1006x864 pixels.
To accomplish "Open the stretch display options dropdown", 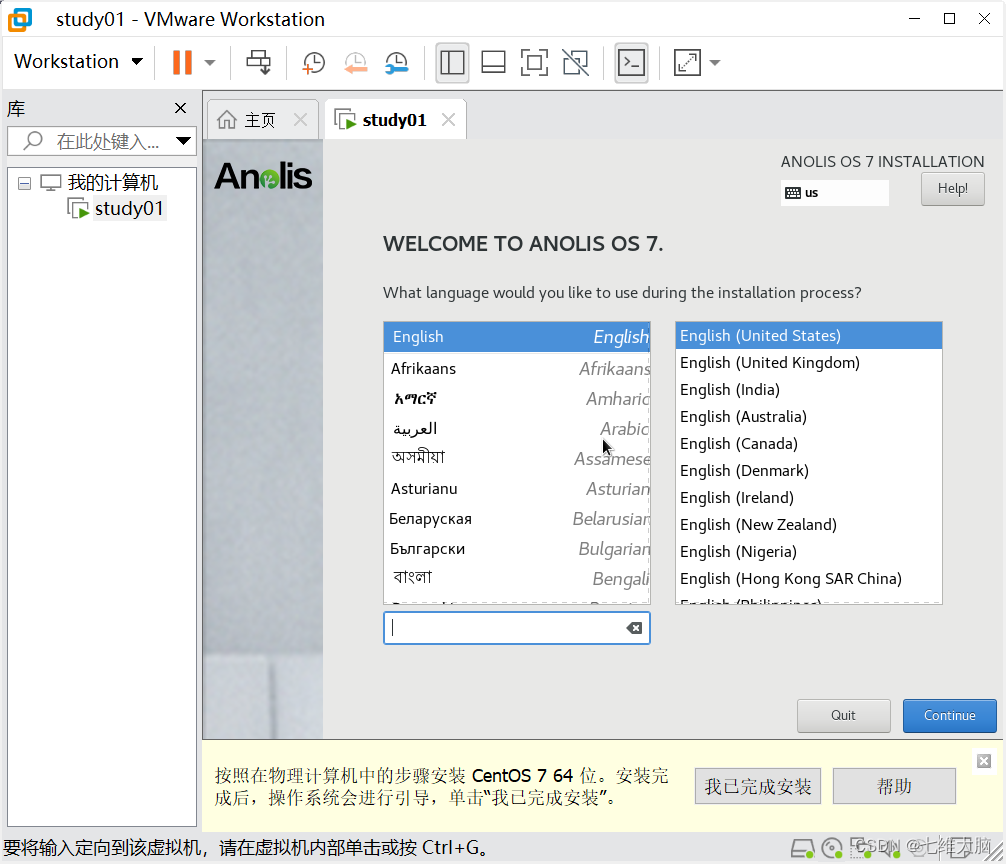I will (715, 63).
